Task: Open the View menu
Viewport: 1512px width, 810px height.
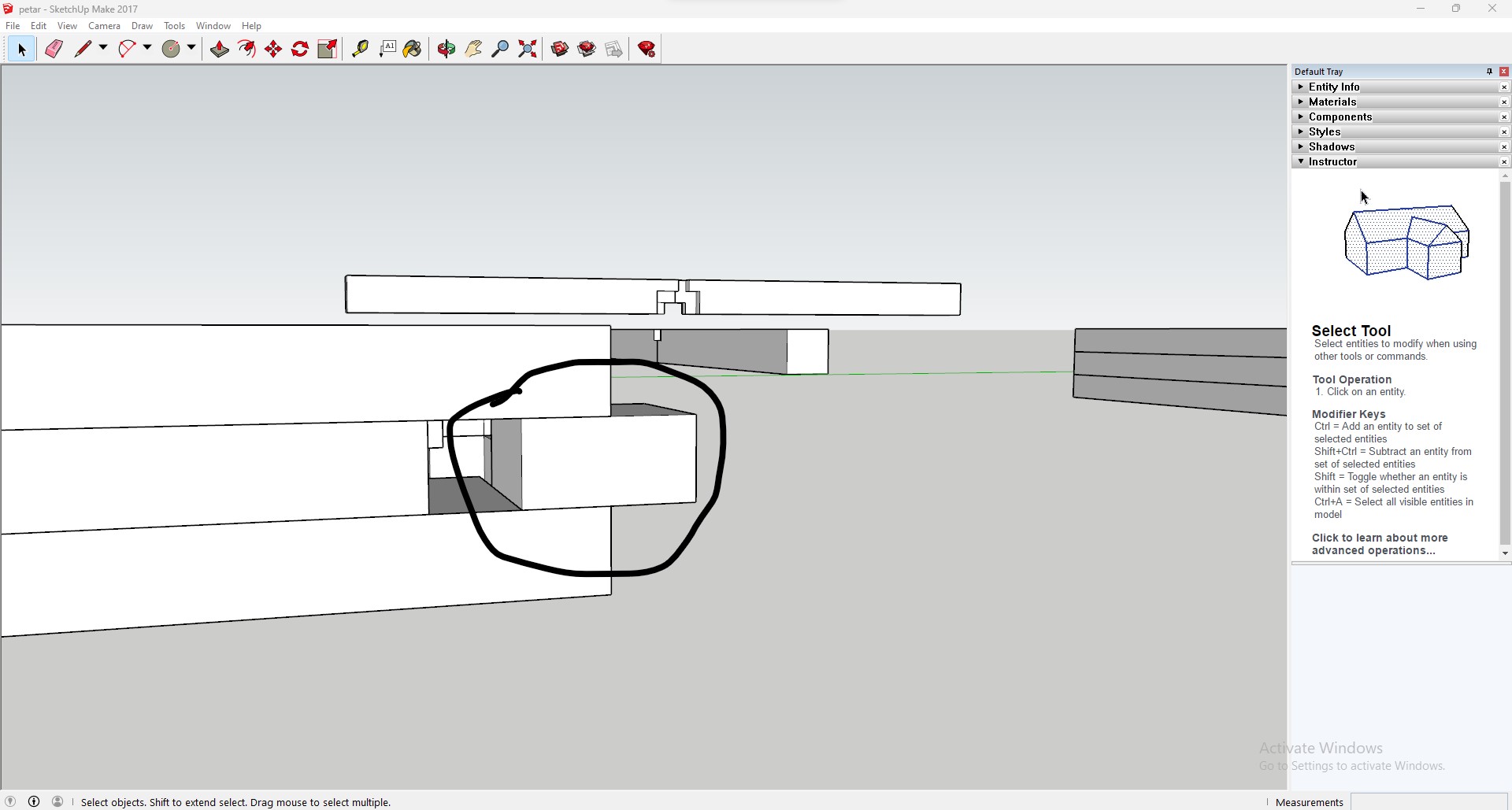Action: (68, 26)
